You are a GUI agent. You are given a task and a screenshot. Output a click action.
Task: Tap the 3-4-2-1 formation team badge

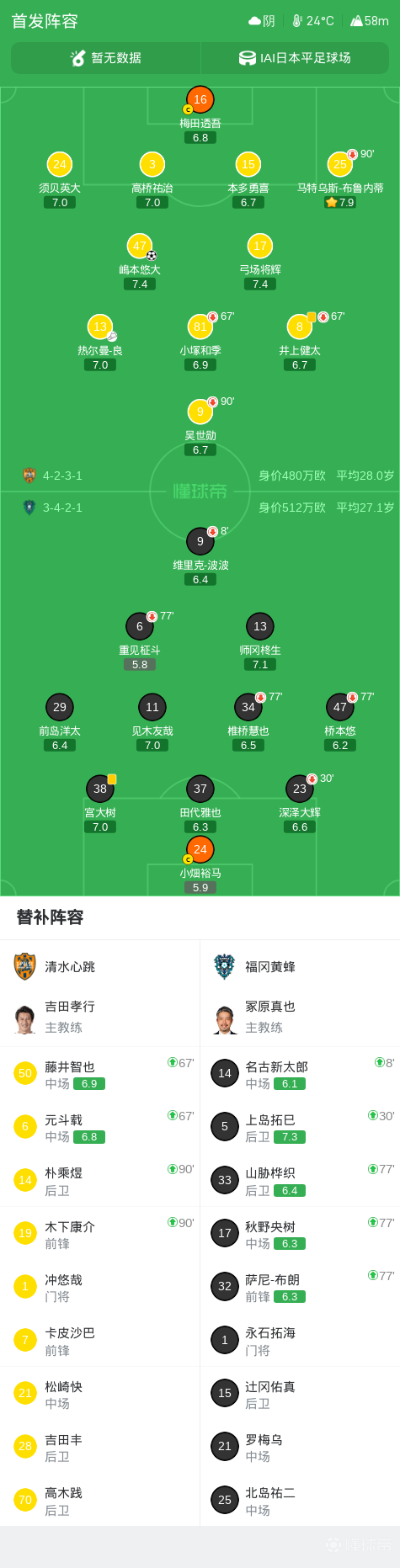tap(29, 508)
